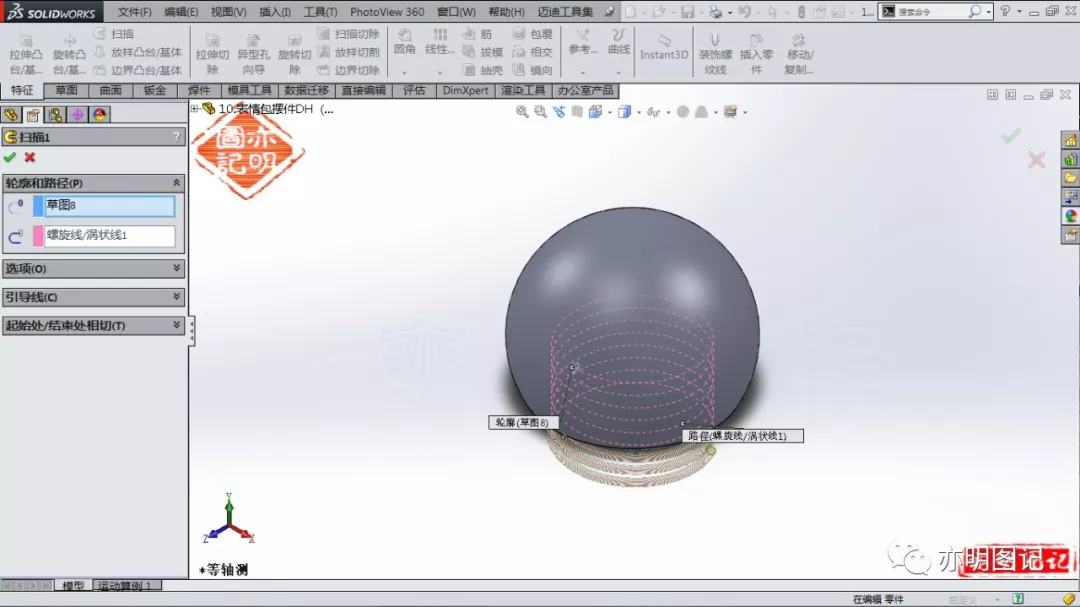Click the 插入零件 insert part tool
Screen dimensions: 1080x607
click(756, 54)
